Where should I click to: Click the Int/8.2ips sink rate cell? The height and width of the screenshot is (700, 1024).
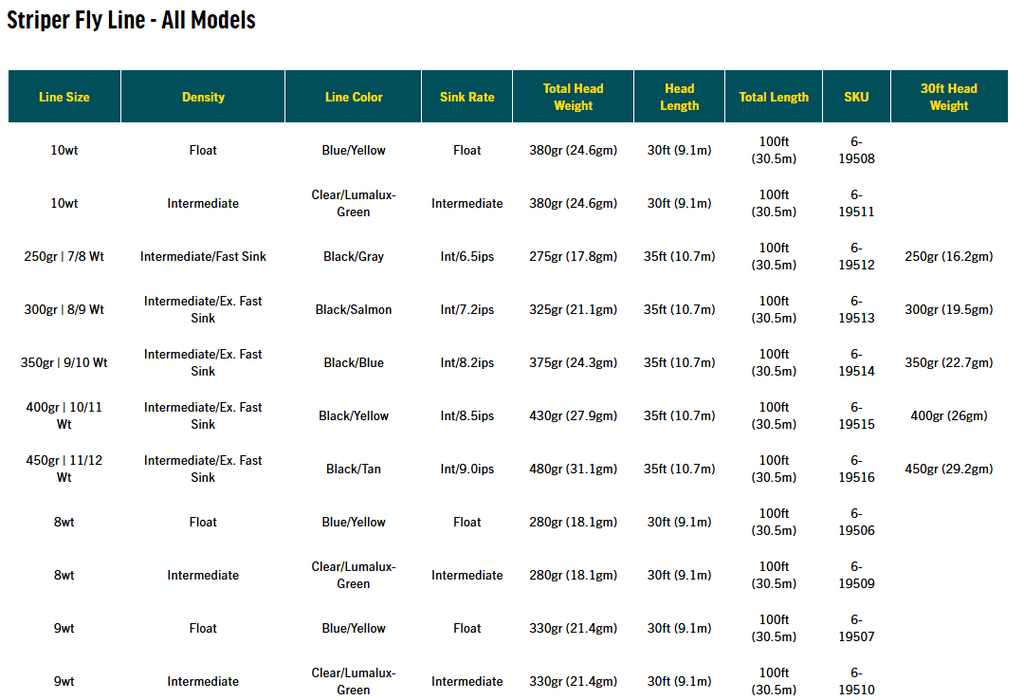point(467,362)
